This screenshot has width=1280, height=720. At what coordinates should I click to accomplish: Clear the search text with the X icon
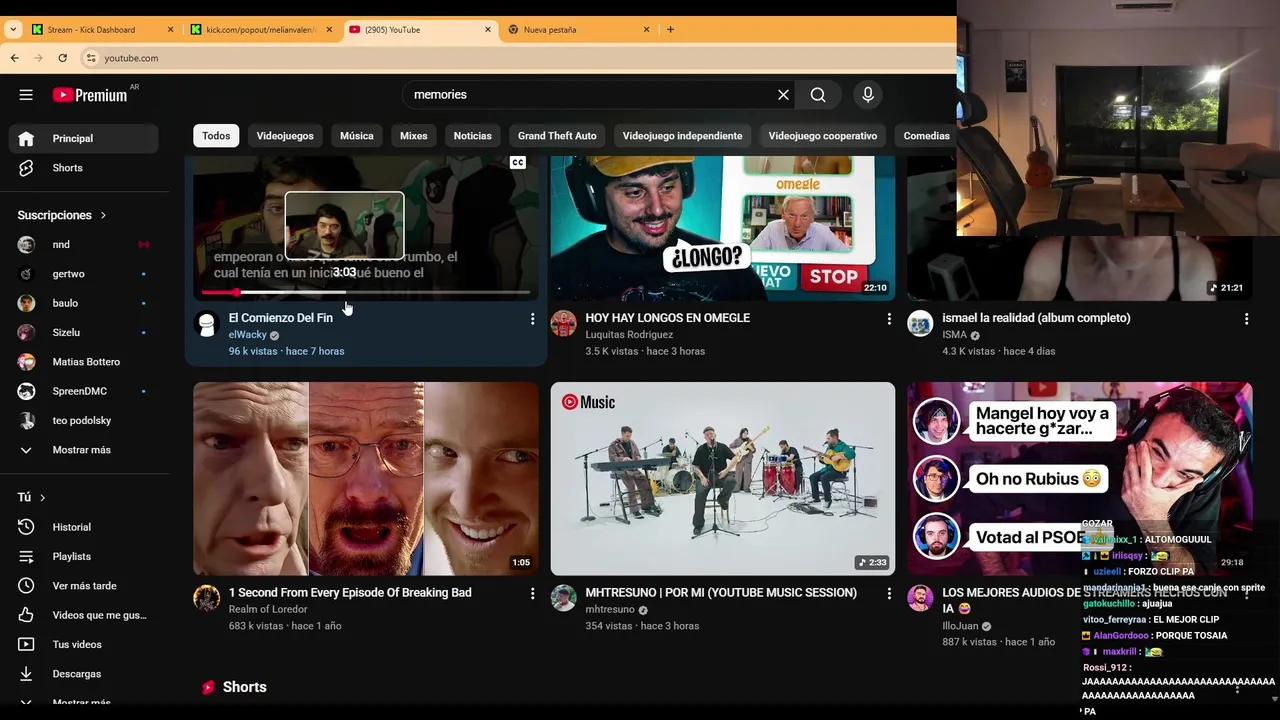tap(783, 95)
